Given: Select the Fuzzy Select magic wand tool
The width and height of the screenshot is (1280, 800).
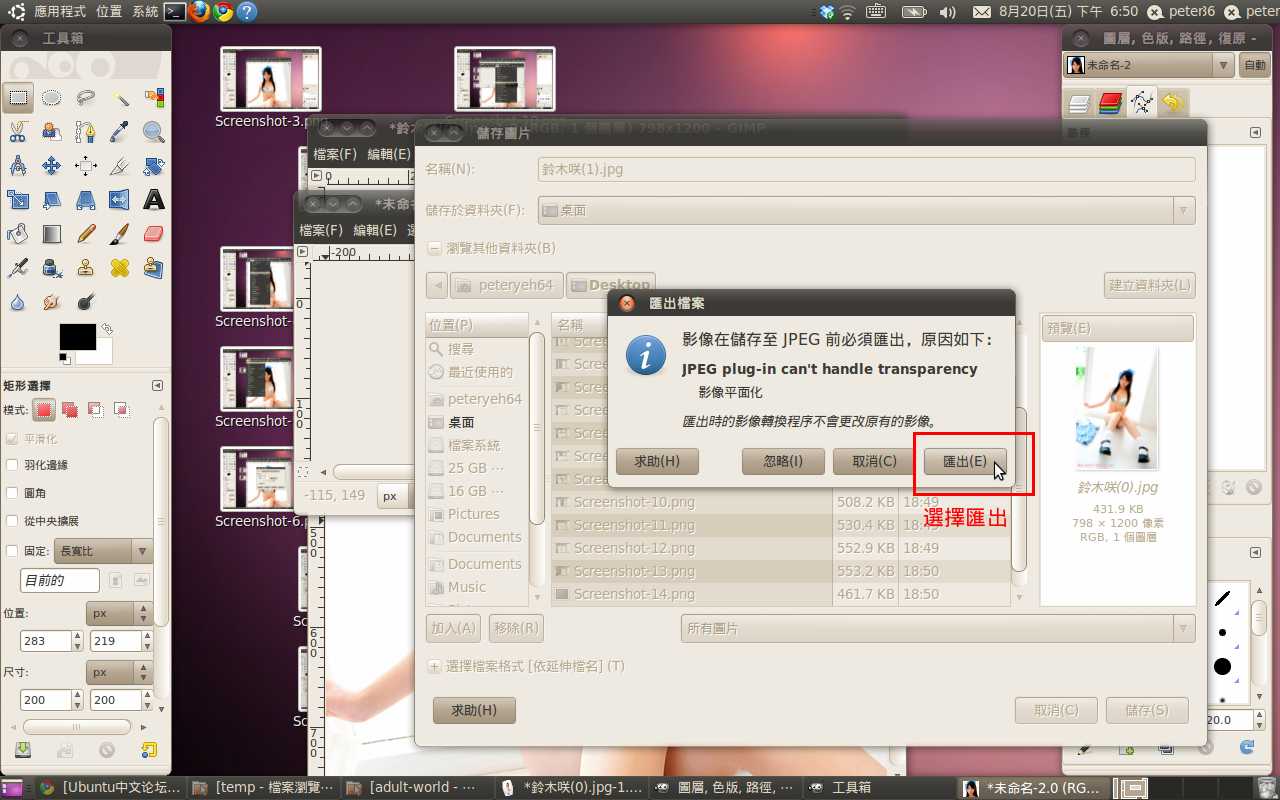Looking at the screenshot, I should [120, 98].
